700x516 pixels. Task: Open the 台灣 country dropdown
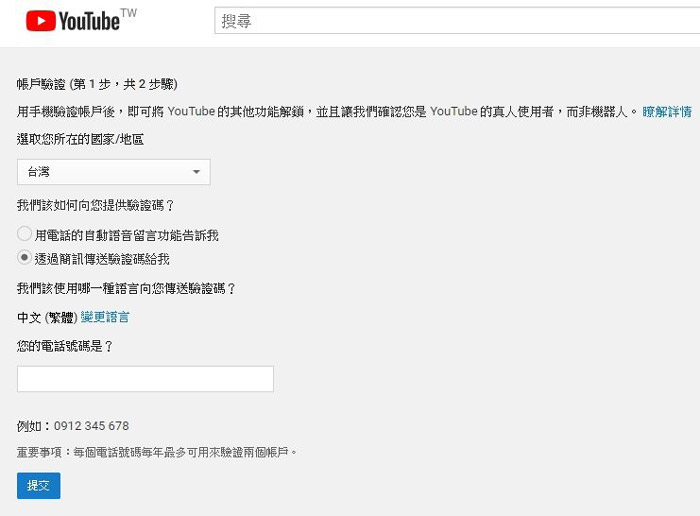114,172
